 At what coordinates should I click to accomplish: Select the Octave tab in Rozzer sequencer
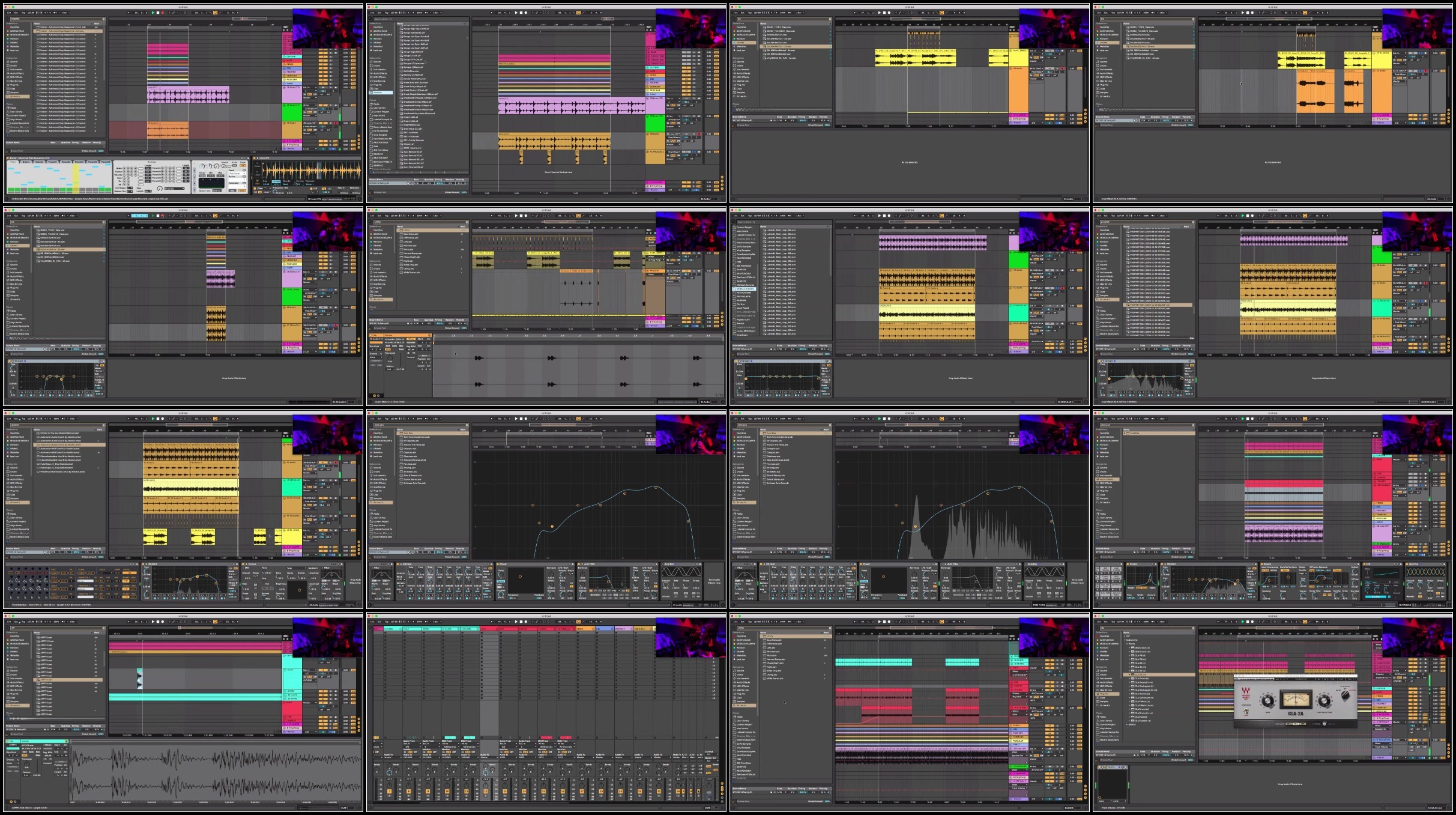pos(26,162)
